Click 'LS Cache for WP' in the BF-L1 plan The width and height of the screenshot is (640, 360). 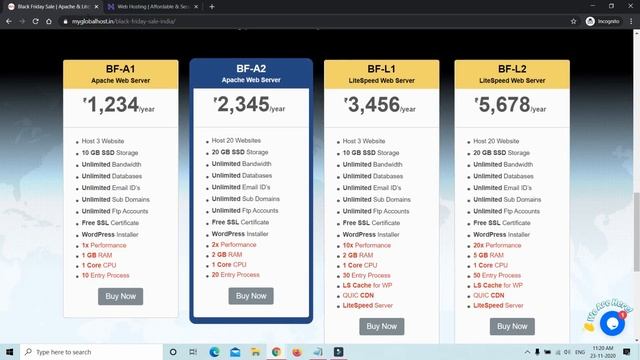point(367,285)
